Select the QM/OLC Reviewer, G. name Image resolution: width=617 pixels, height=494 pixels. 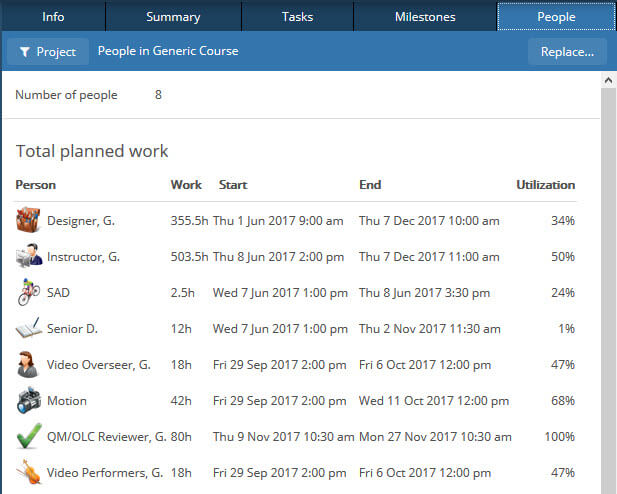pos(107,437)
